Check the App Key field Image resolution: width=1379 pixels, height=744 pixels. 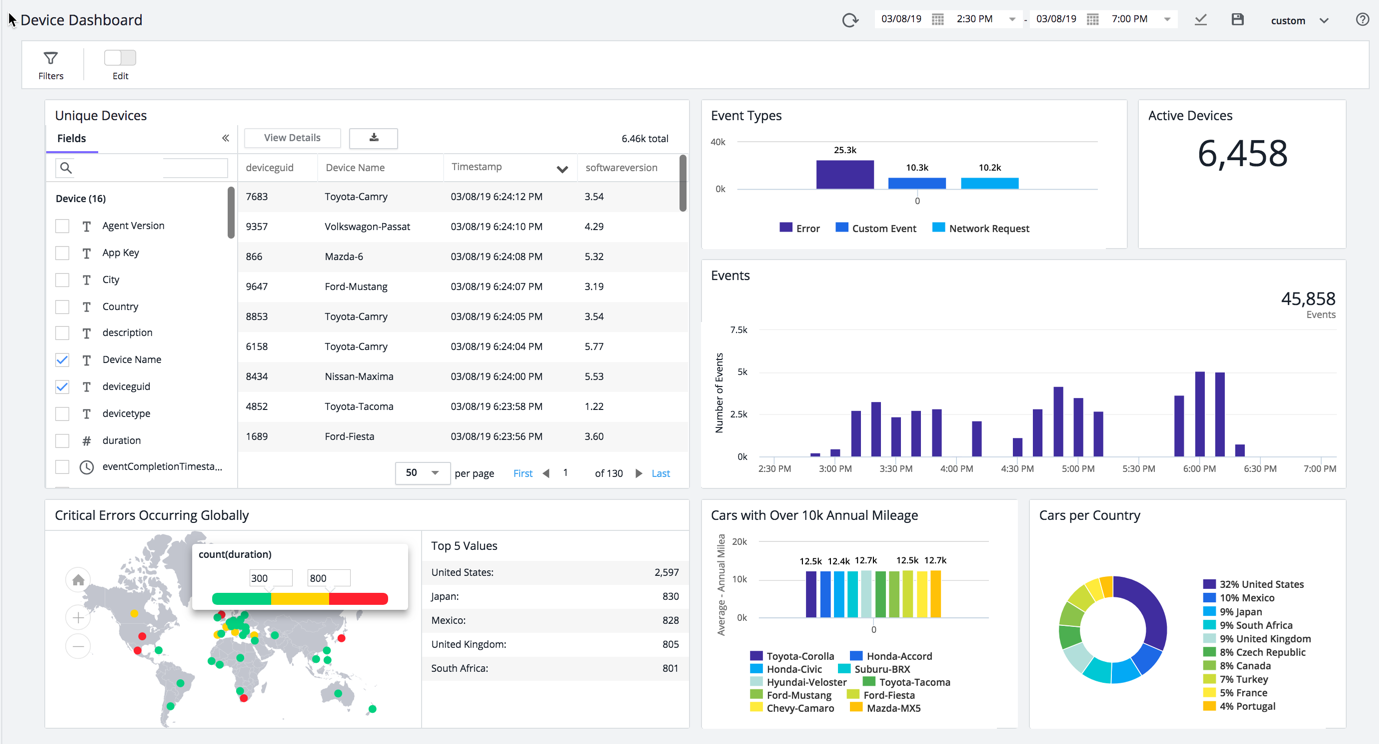click(x=62, y=253)
